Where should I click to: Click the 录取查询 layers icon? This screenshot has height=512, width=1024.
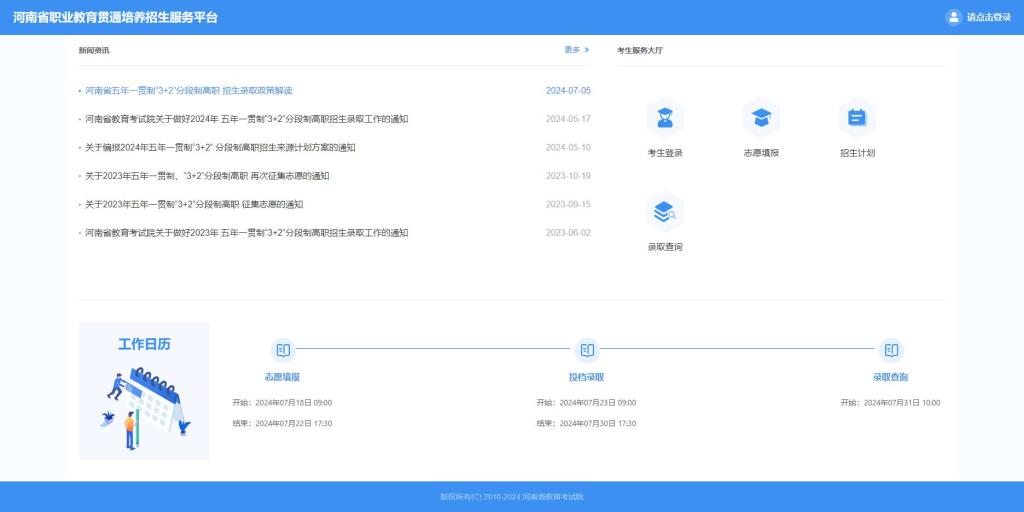point(665,212)
